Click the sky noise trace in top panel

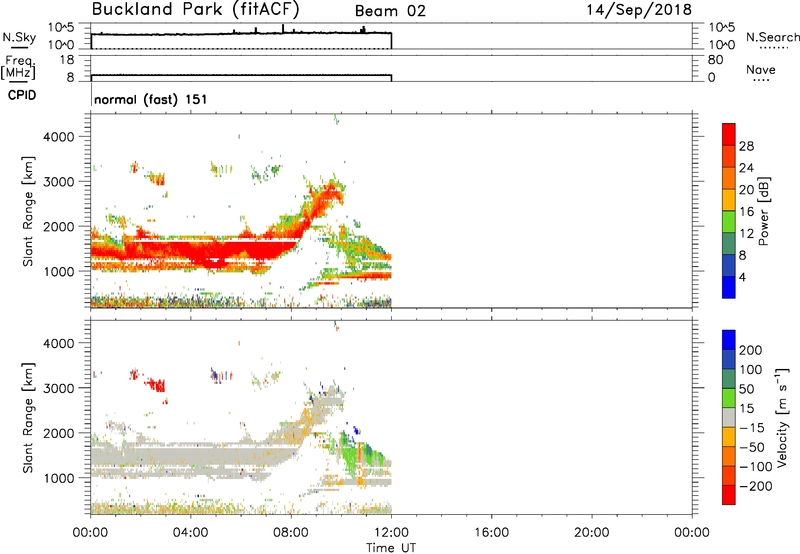pyautogui.click(x=241, y=33)
